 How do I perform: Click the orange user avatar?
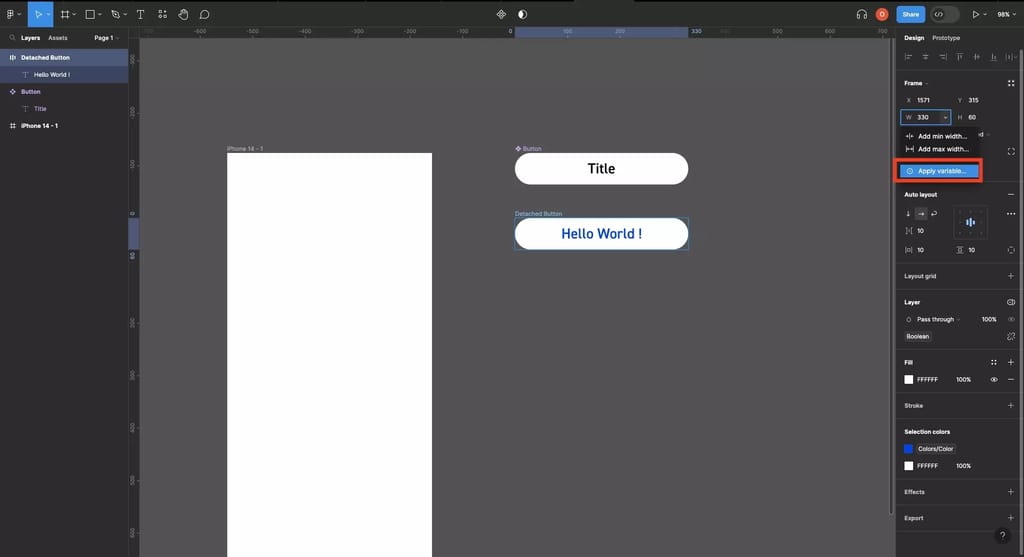[x=882, y=14]
